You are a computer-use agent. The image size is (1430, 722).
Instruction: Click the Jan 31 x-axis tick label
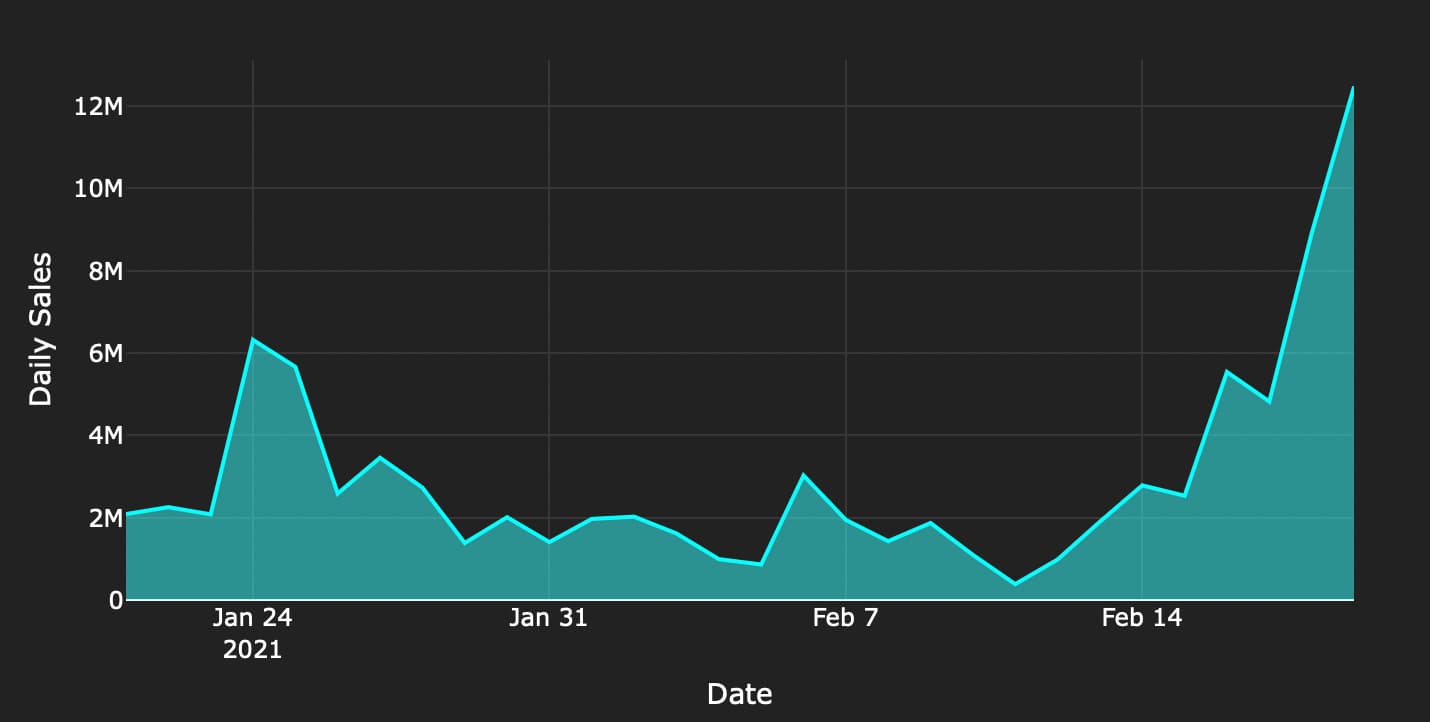(549, 618)
